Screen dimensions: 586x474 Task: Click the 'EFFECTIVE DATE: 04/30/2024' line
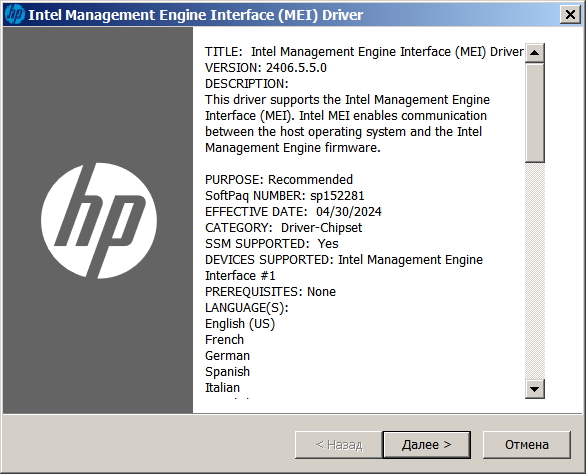pos(293,212)
